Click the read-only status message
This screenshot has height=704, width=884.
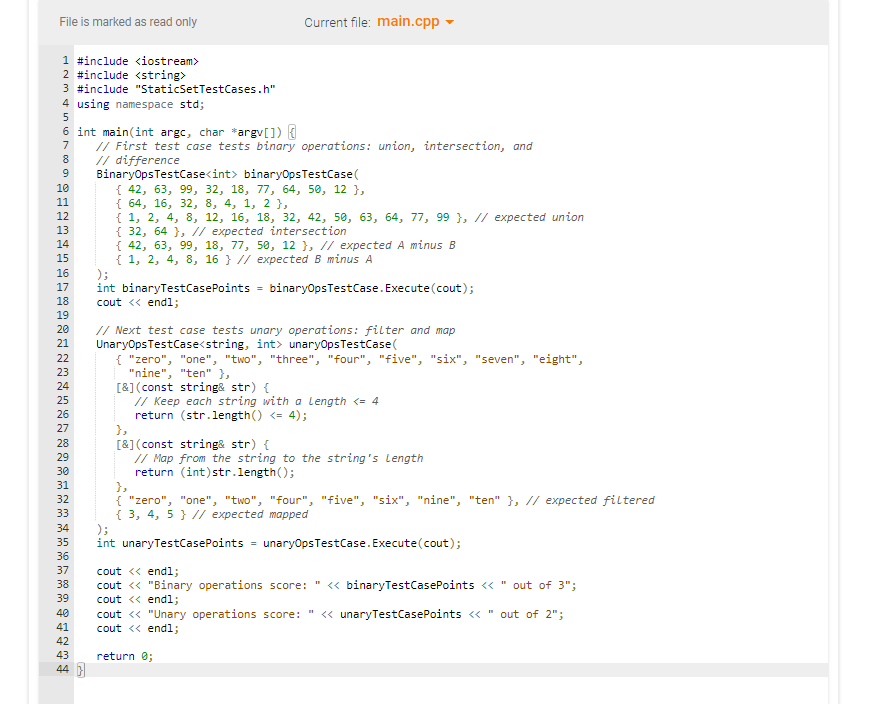pyautogui.click(x=125, y=21)
